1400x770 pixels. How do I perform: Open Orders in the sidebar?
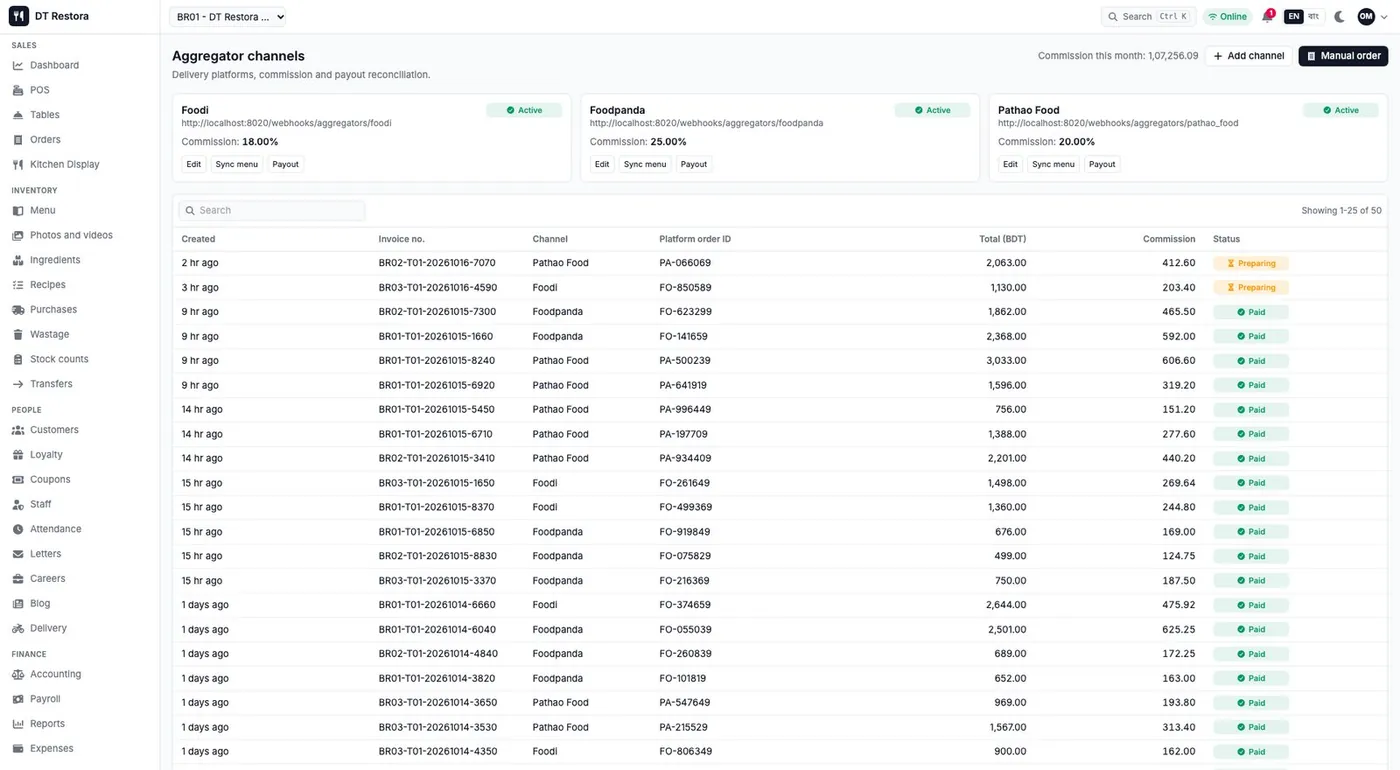[45, 140]
